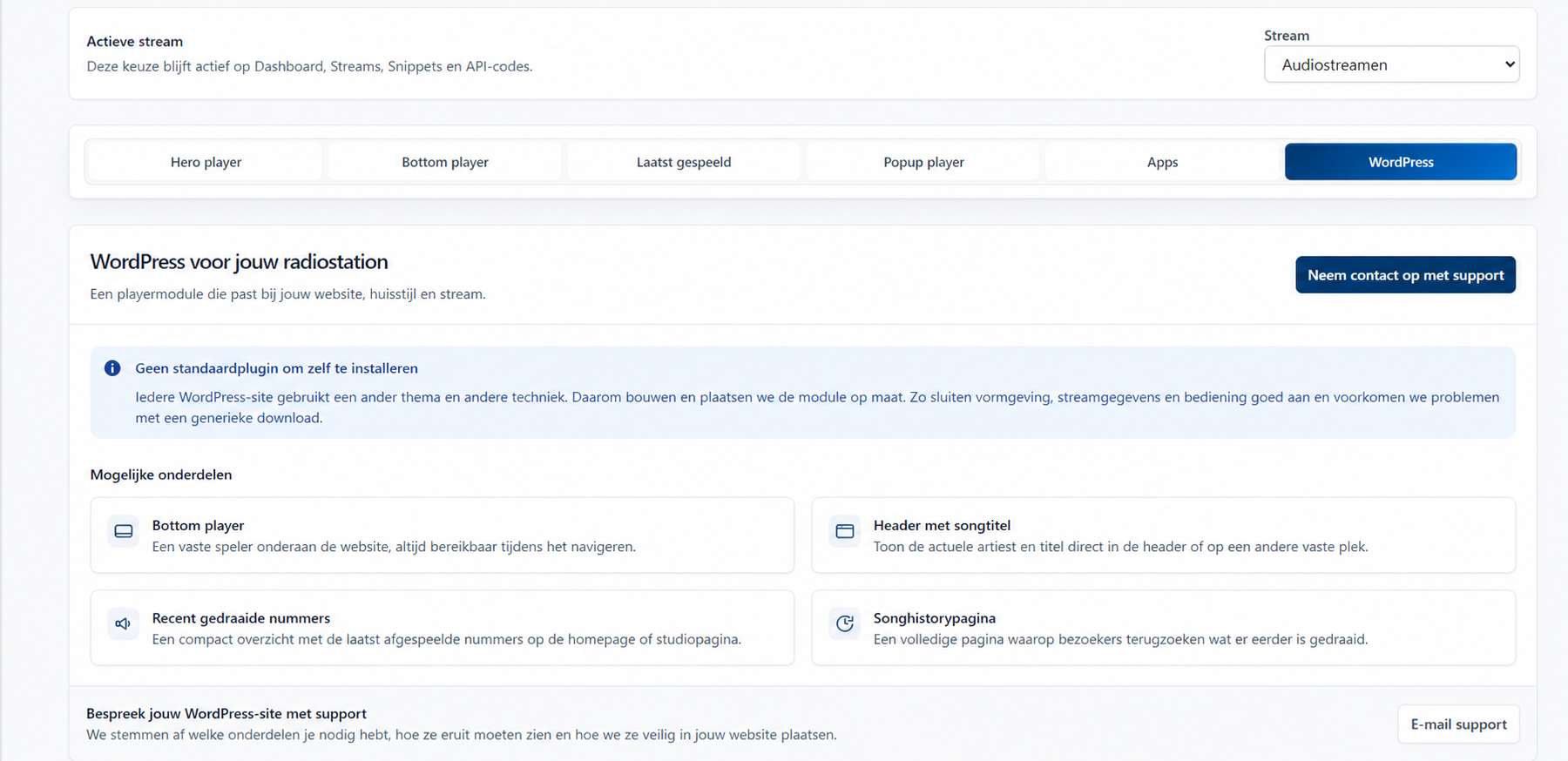Click text 'We stemmen af welke onderdelen je nodig hebt'

coord(462,735)
